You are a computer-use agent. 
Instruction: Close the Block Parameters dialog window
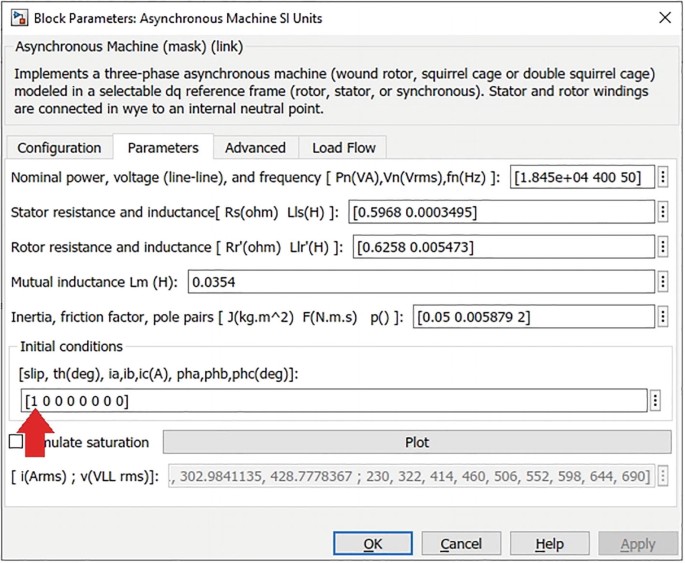663,18
